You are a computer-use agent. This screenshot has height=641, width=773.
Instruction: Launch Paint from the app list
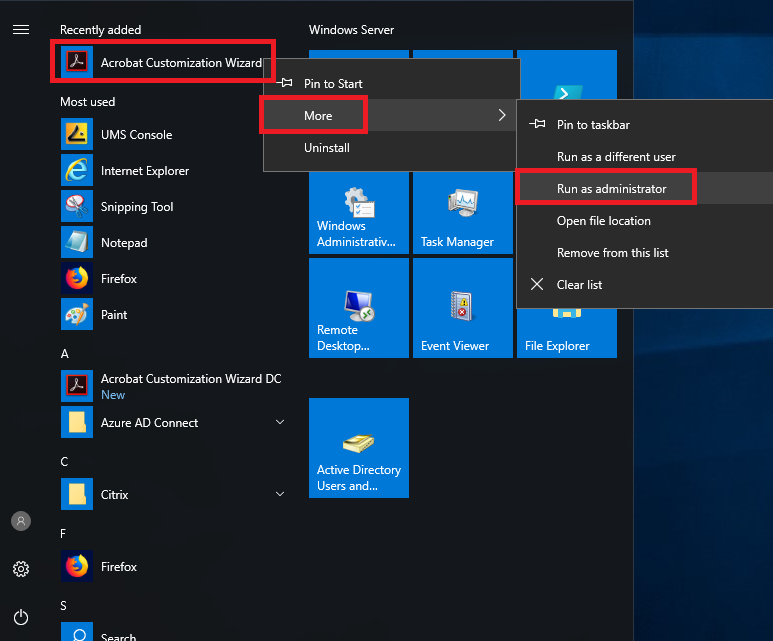114,315
